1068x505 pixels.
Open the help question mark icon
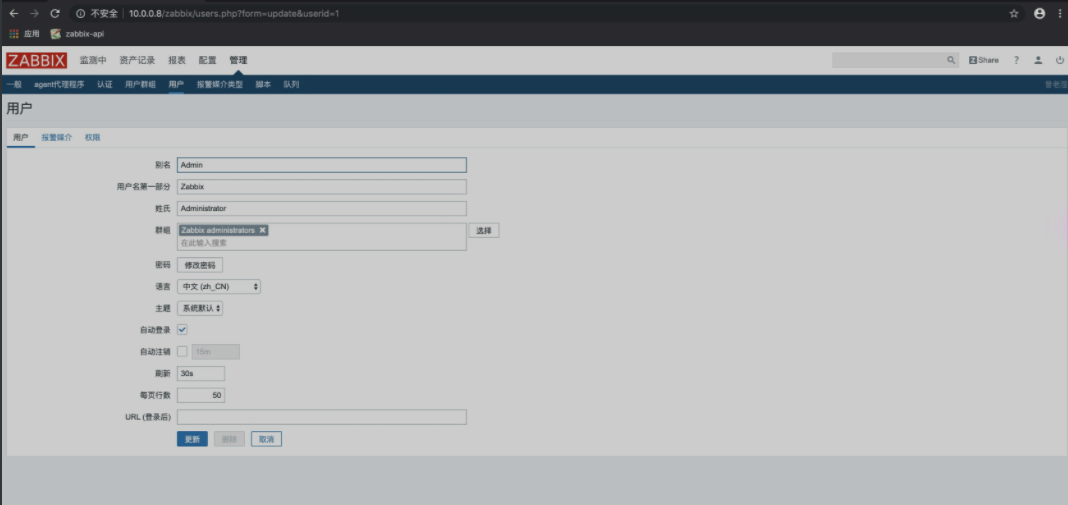[1016, 60]
